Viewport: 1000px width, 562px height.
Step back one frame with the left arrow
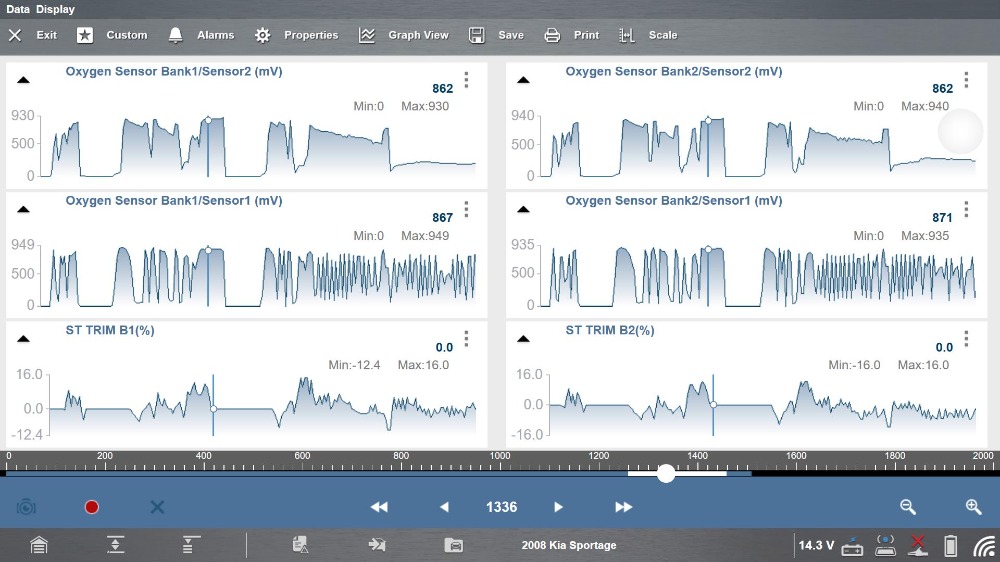[444, 507]
